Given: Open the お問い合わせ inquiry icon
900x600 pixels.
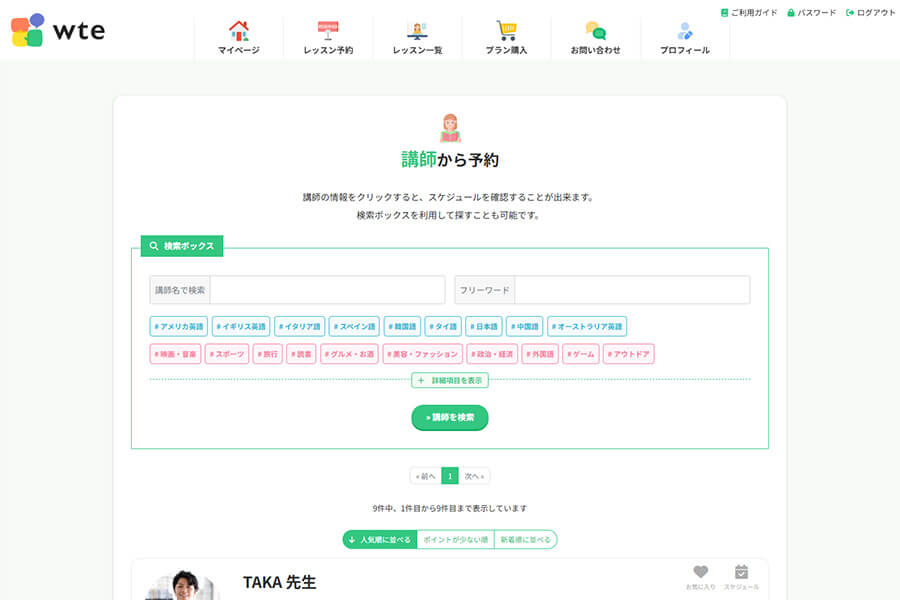Looking at the screenshot, I should point(596,30).
